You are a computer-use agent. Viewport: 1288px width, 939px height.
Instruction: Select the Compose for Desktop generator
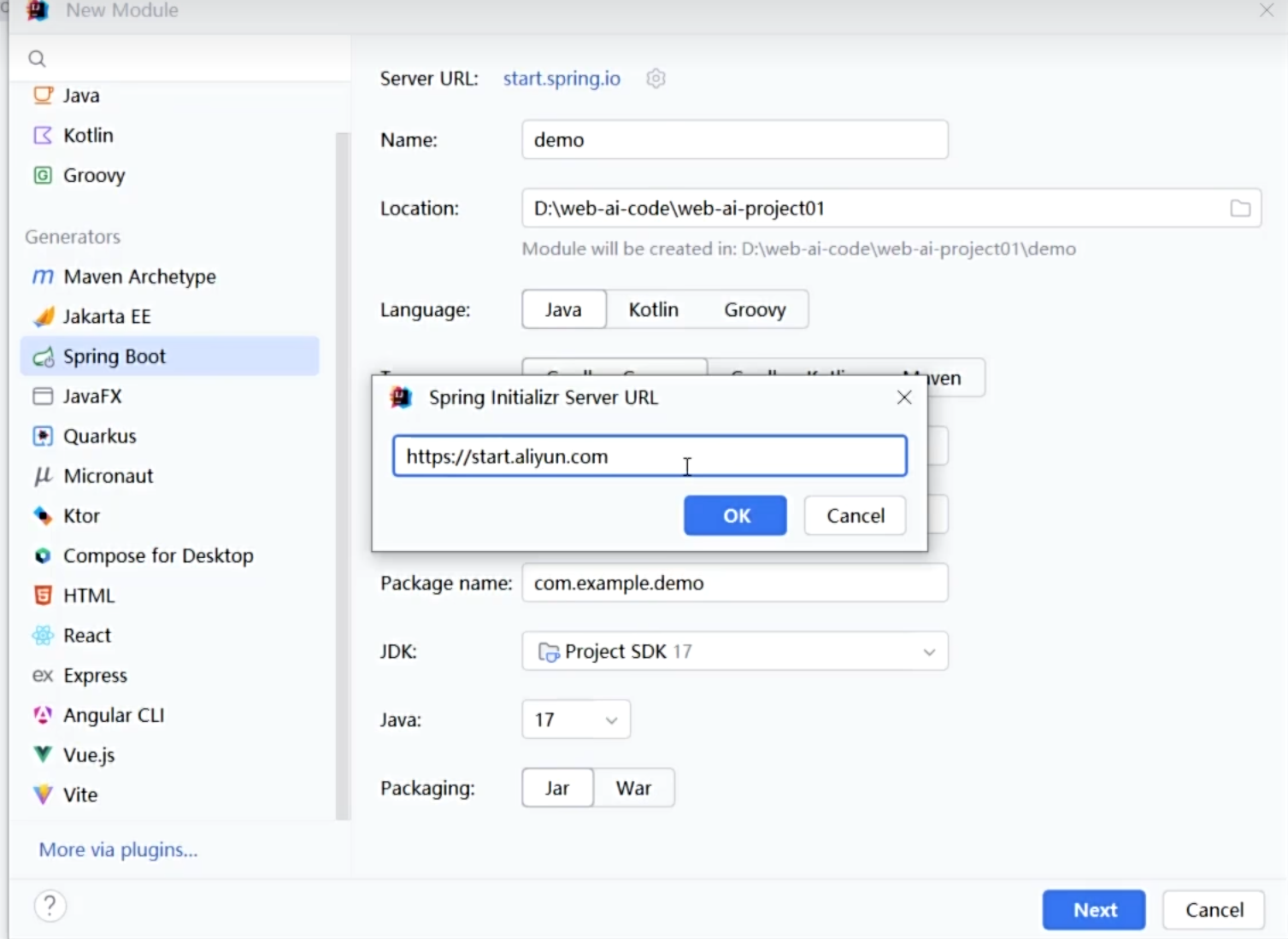(x=157, y=556)
